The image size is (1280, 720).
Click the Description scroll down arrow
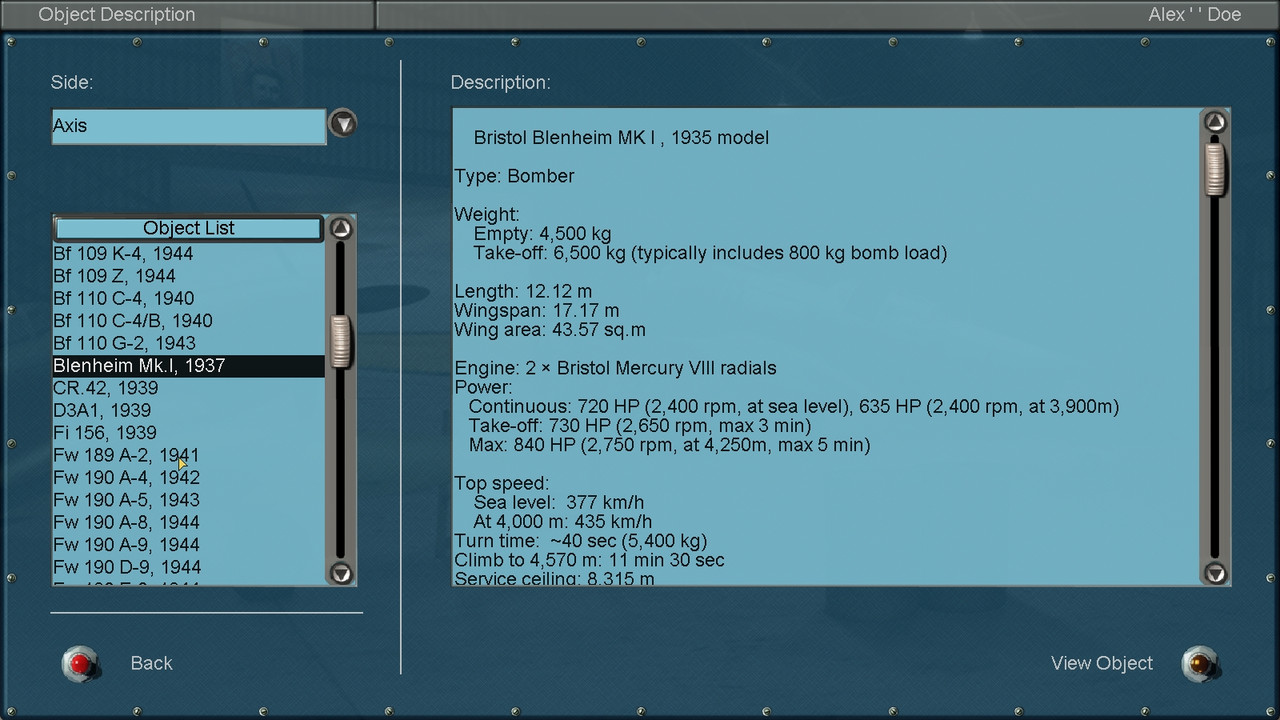1215,573
